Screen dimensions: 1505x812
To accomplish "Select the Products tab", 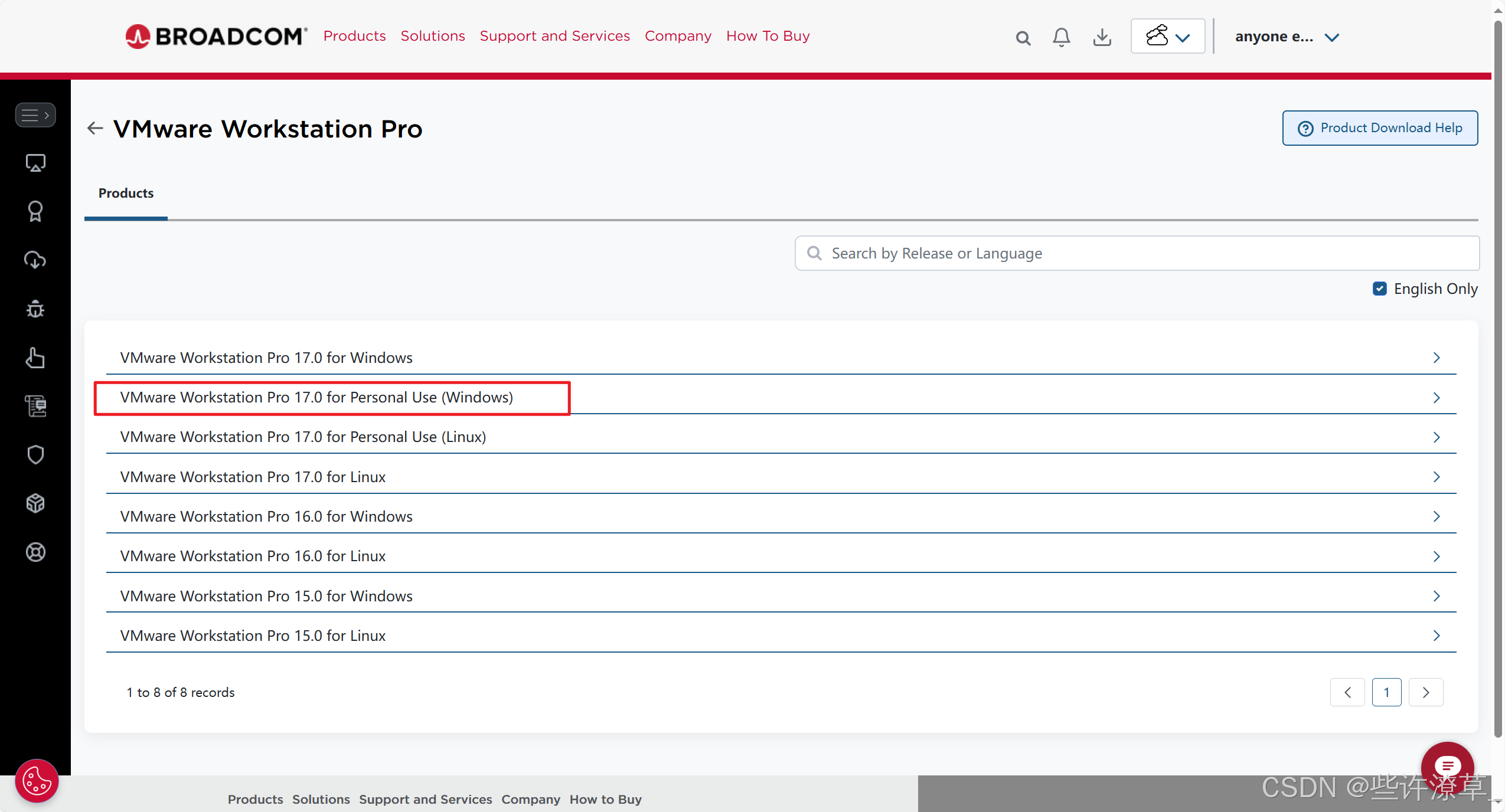I will pyautogui.click(x=126, y=193).
